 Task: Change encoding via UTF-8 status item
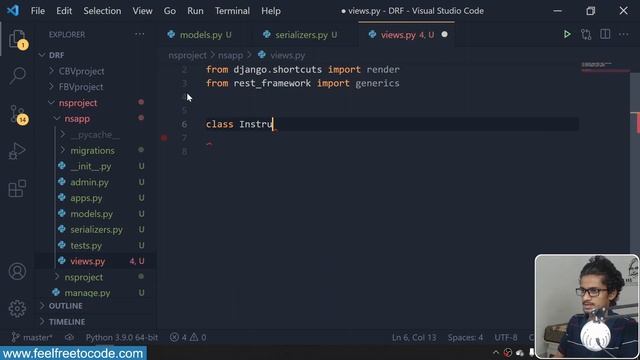click(x=506, y=338)
